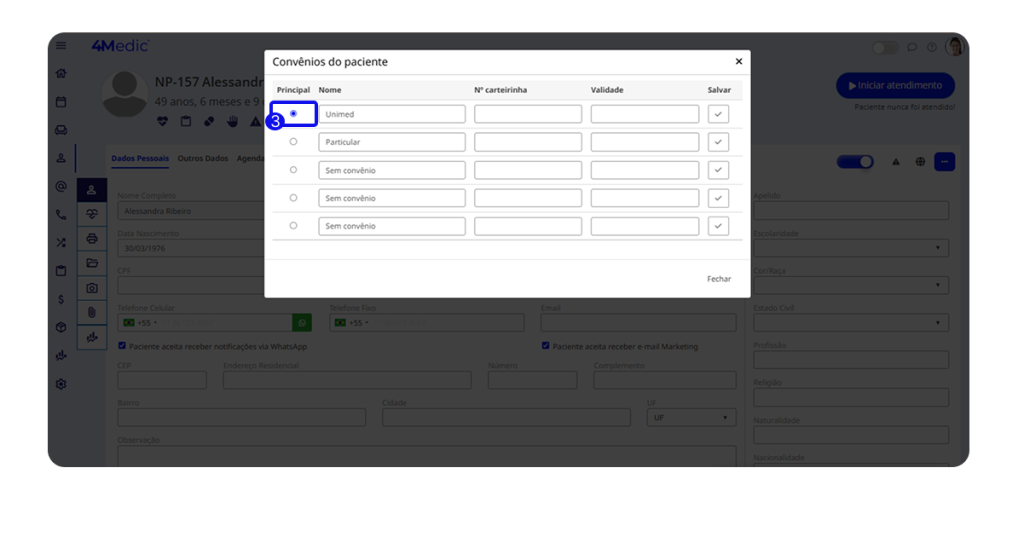The image size is (1024, 537).
Task: Select Unimed as the principal convênio
Action: click(x=293, y=114)
